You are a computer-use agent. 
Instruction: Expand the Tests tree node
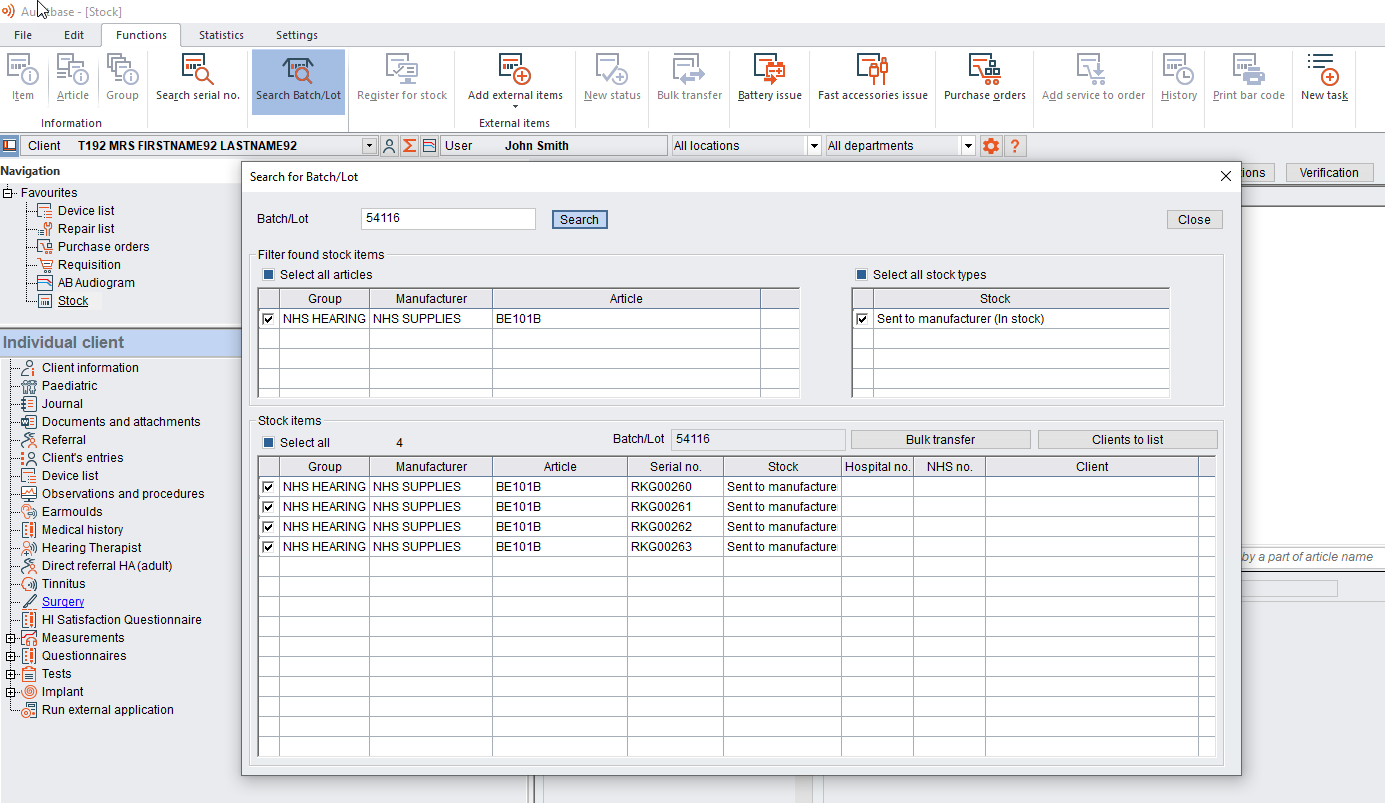pyautogui.click(x=11, y=674)
